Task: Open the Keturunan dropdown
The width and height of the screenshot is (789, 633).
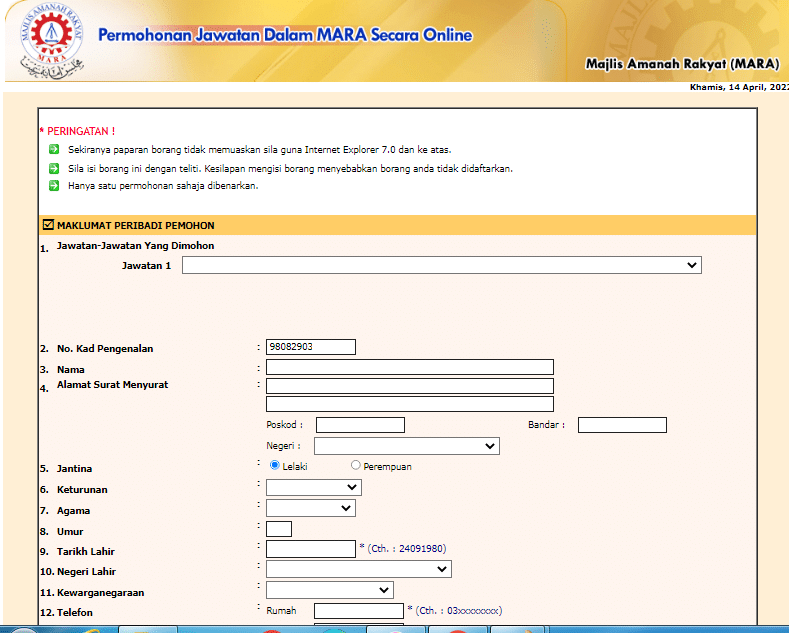Action: pos(314,487)
